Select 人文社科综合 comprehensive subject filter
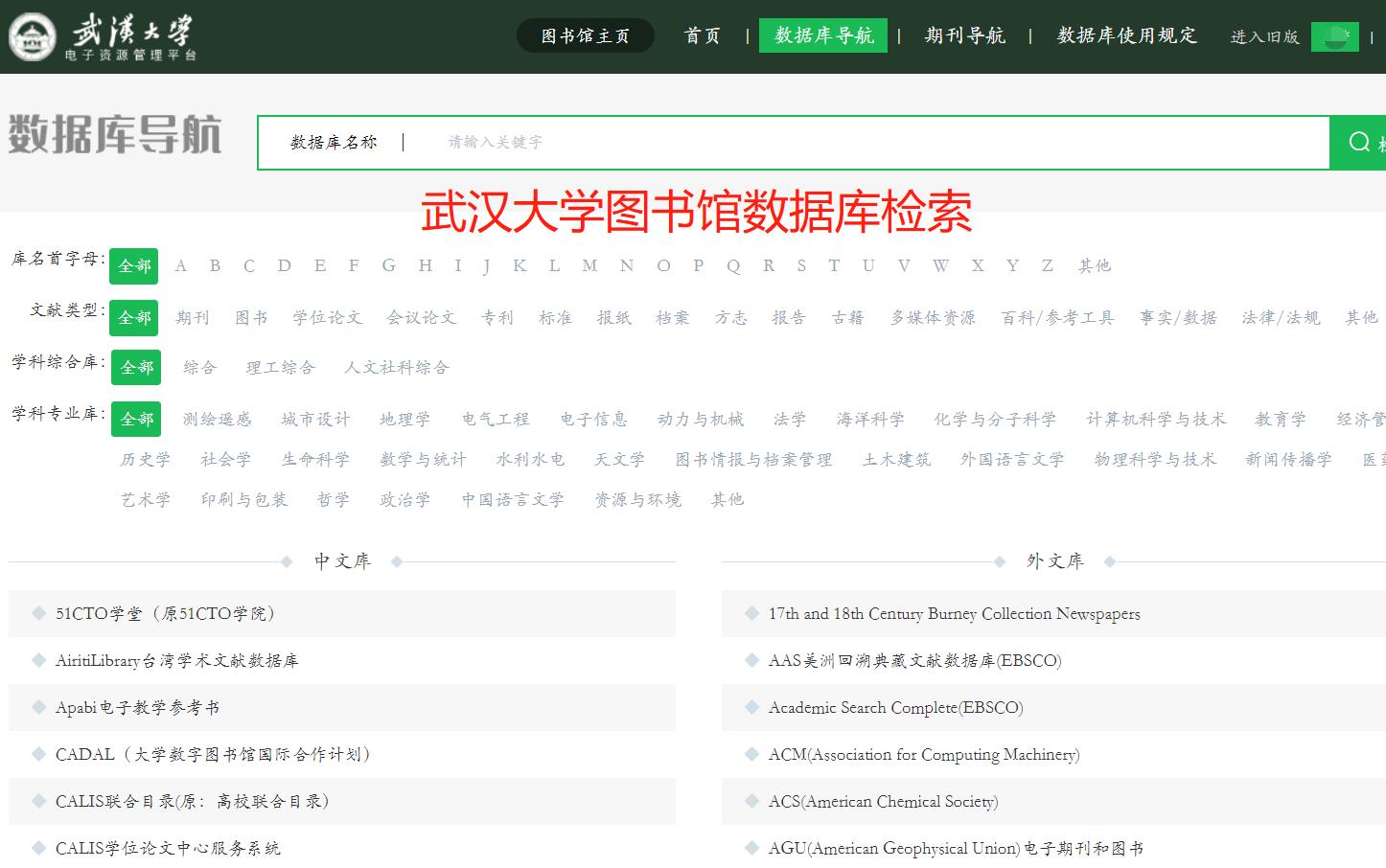This screenshot has height=868, width=1386. coord(396,367)
